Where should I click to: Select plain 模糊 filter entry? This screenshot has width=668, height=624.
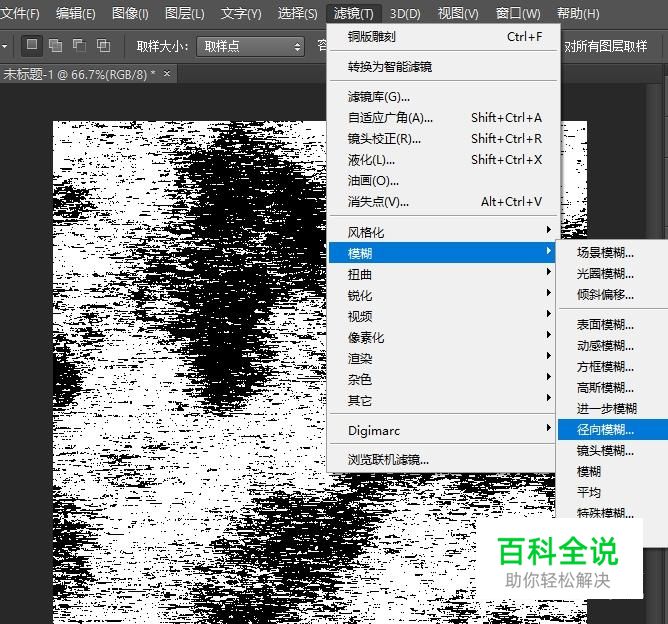[613, 472]
